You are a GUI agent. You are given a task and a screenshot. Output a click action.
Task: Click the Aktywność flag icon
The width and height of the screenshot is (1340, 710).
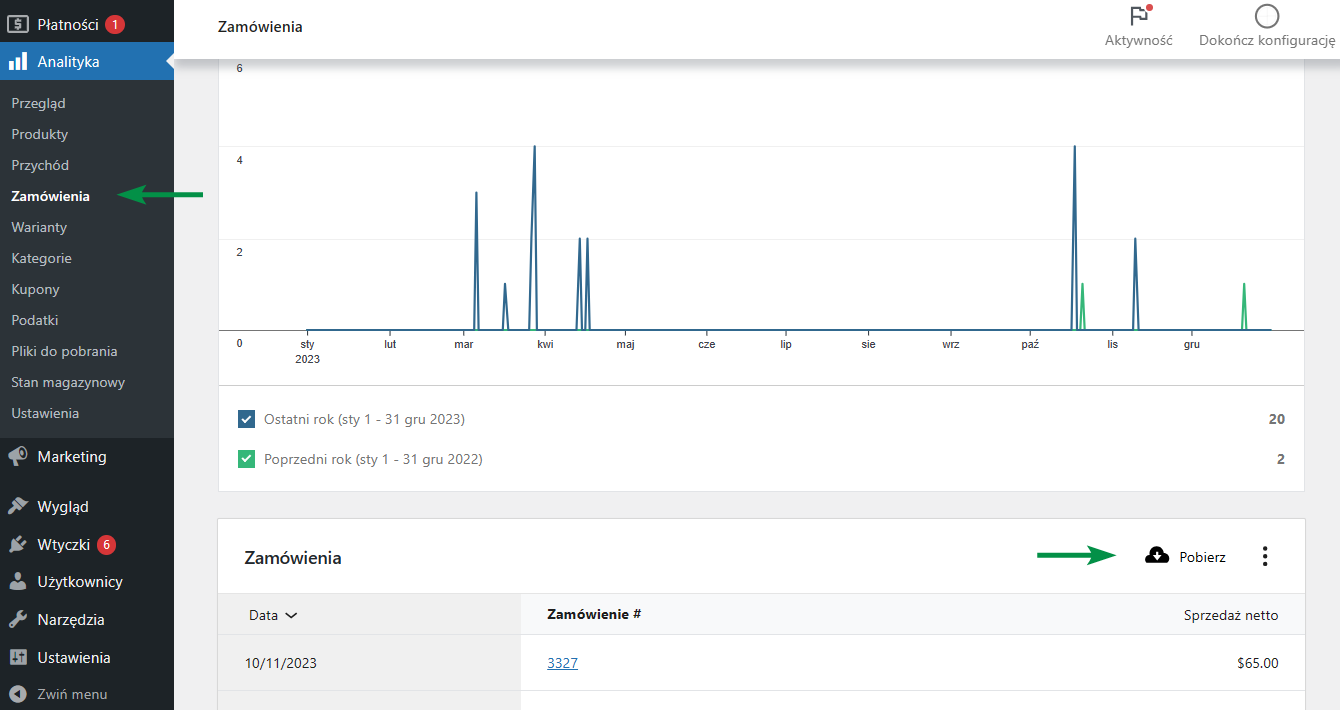[x=1139, y=16]
